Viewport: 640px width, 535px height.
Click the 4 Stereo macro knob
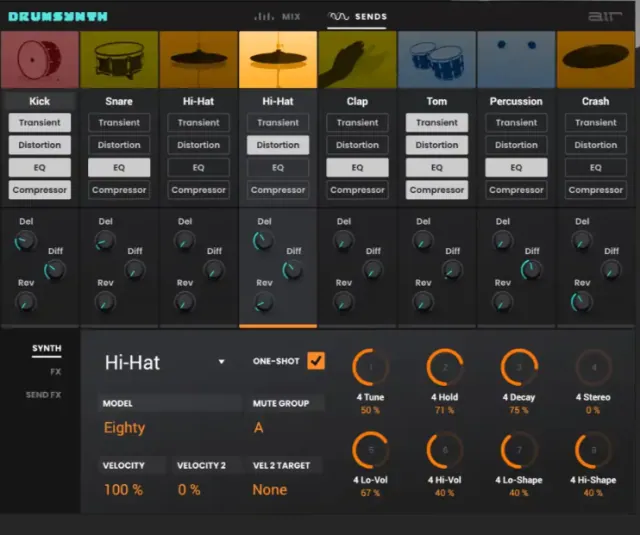[x=593, y=367]
